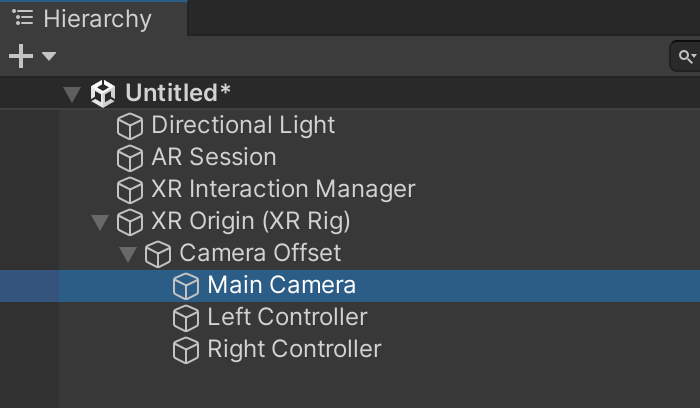
Task: Click the AR Session cube icon
Action: 130,158
